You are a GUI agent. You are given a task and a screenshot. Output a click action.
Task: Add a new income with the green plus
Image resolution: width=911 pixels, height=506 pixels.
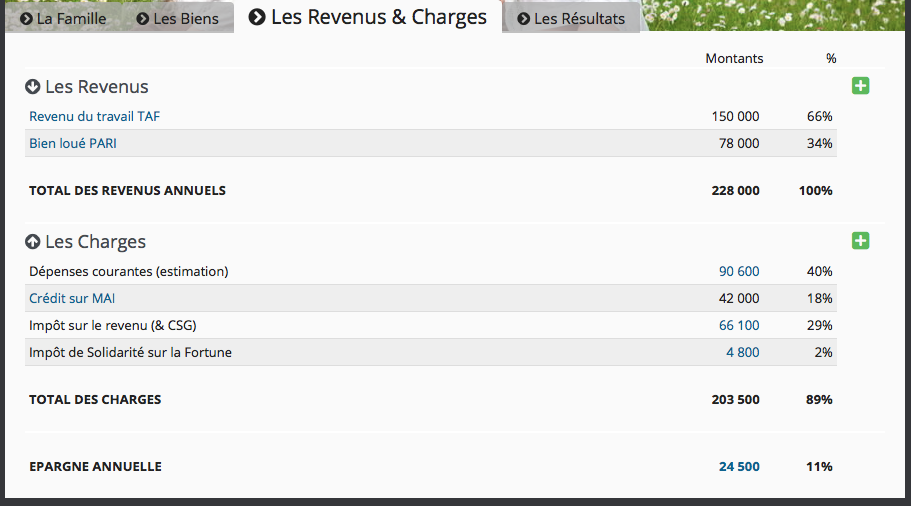(860, 86)
